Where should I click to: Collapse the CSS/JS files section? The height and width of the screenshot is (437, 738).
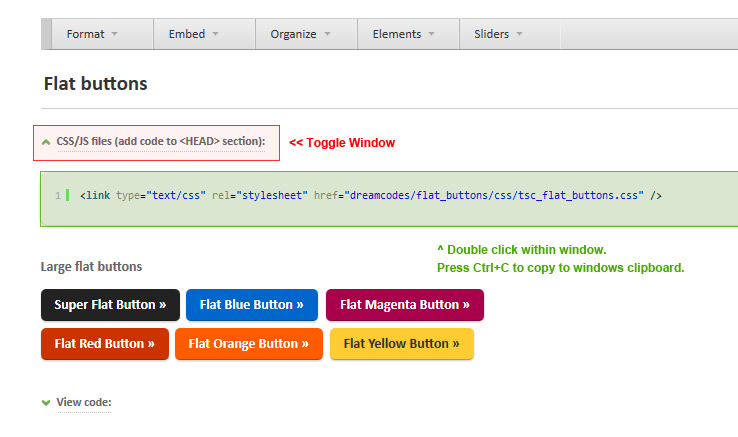tap(160, 141)
